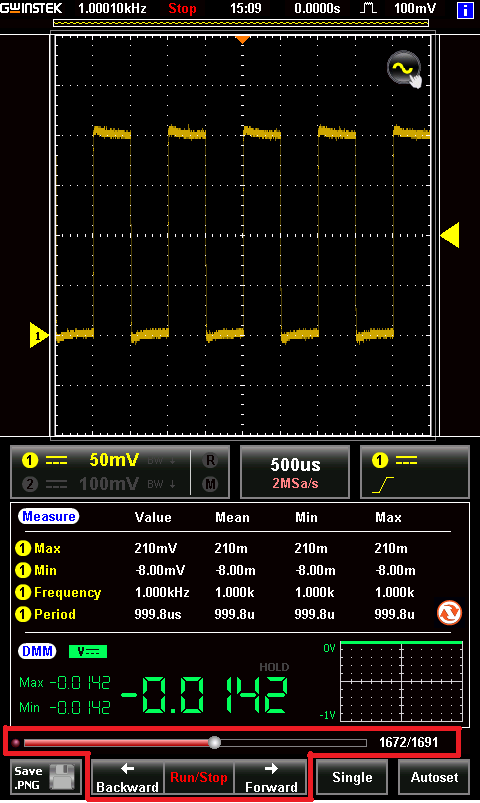Click the Single acquisition button

[x=352, y=777]
